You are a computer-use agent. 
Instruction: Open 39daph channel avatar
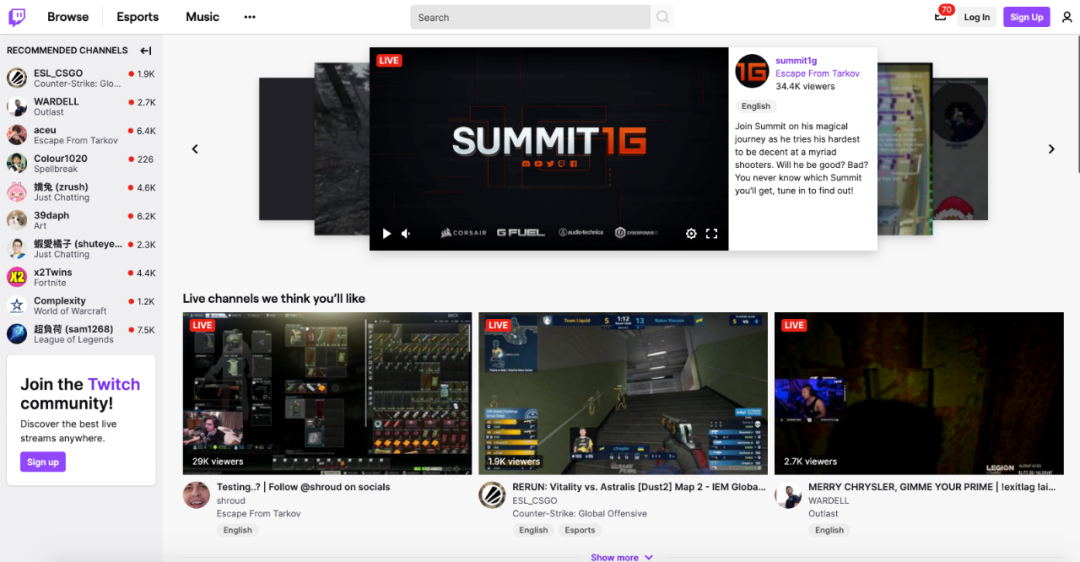coord(17,220)
